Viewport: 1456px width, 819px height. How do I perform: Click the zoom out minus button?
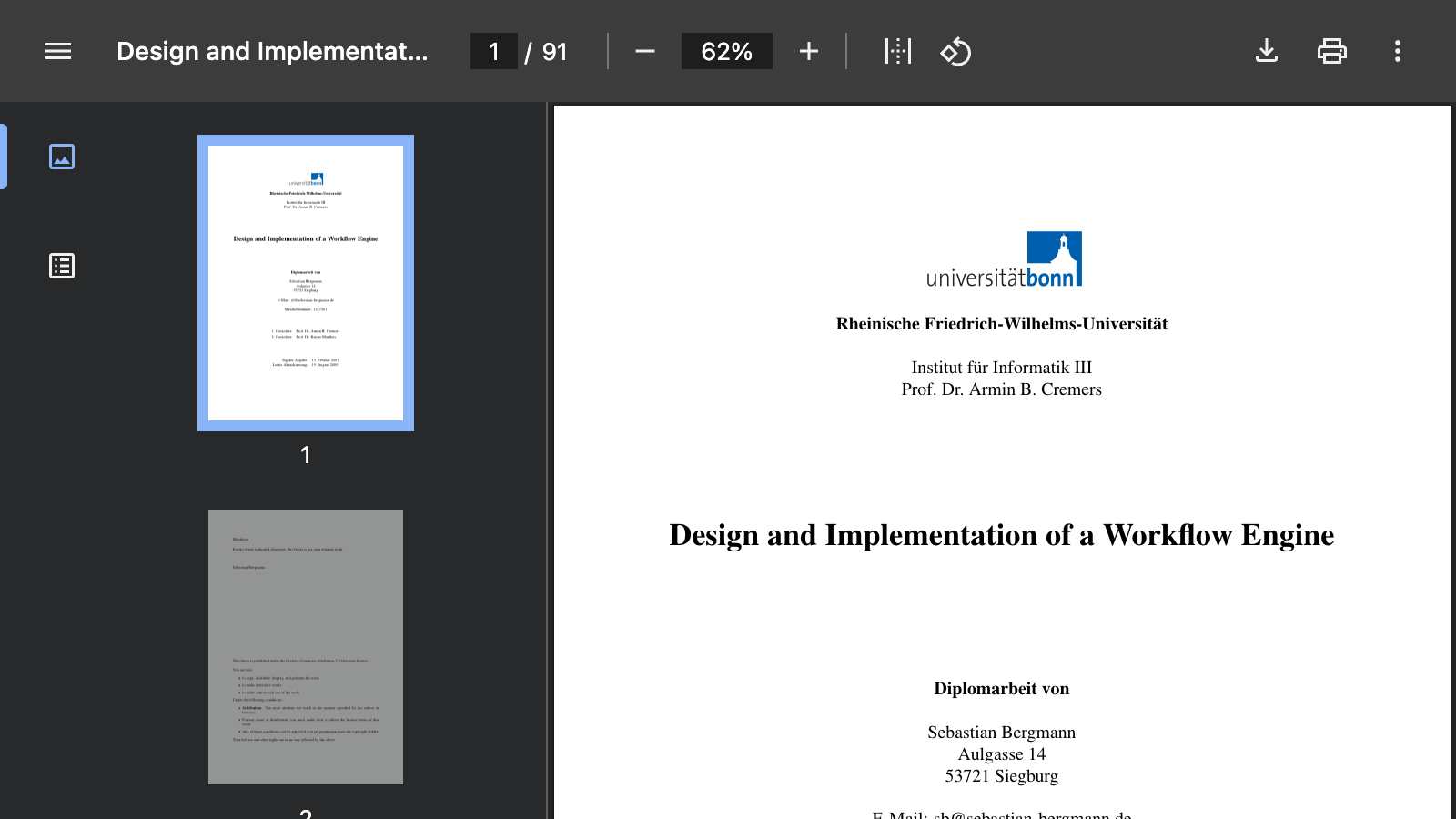point(644,51)
